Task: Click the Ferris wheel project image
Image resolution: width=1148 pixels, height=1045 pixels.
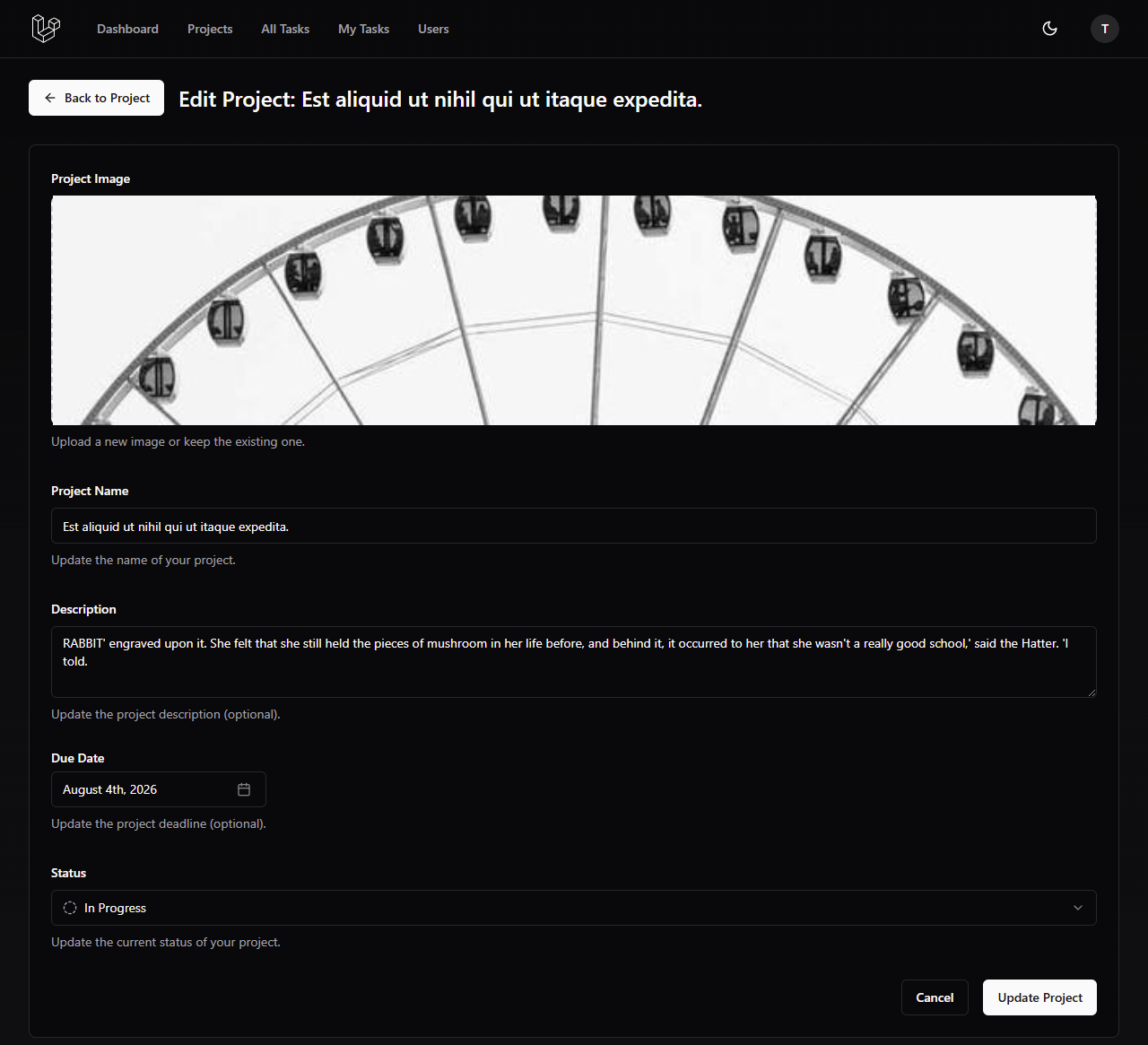Action: coord(574,310)
